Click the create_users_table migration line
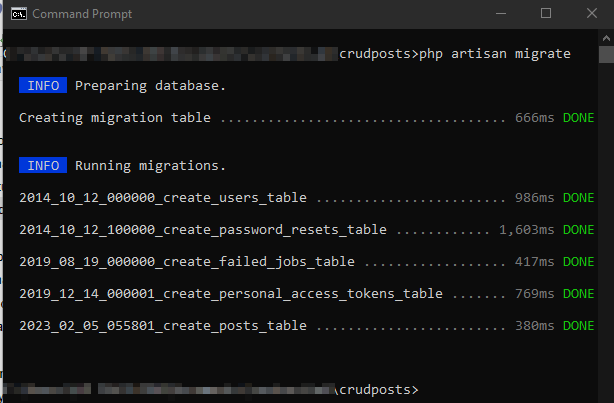This screenshot has height=403, width=614. click(307, 197)
